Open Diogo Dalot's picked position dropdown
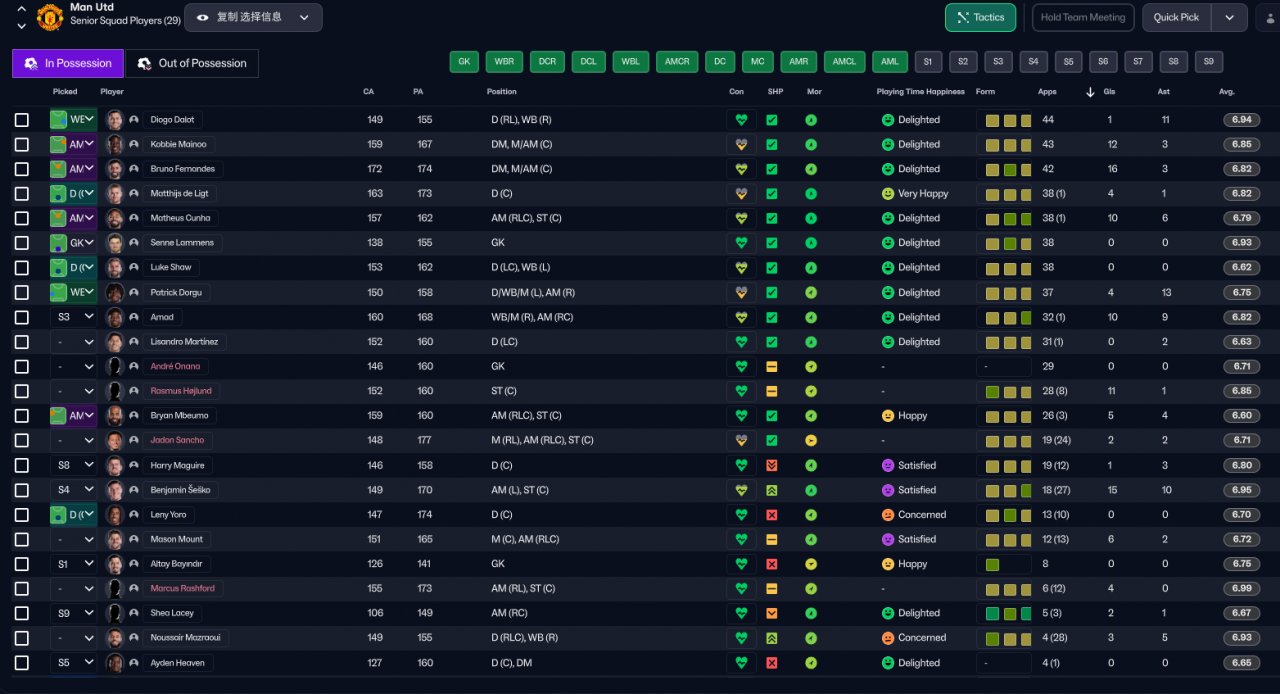Image resolution: width=1280 pixels, height=694 pixels. (x=74, y=120)
